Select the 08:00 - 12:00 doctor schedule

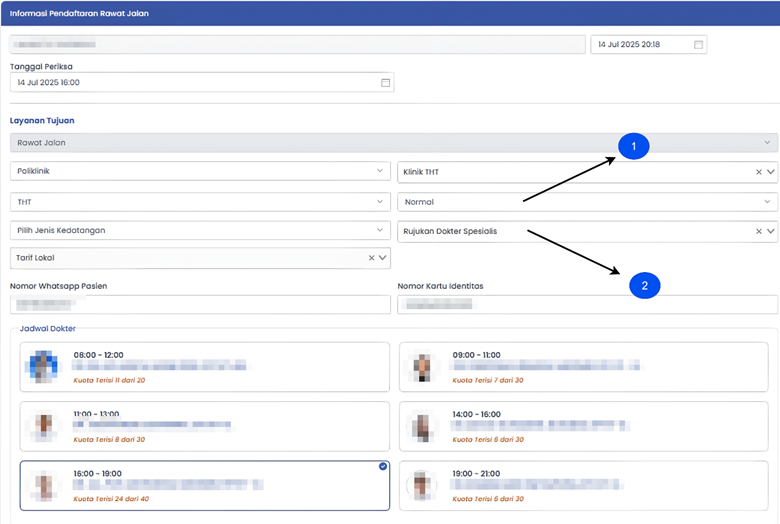(204, 367)
